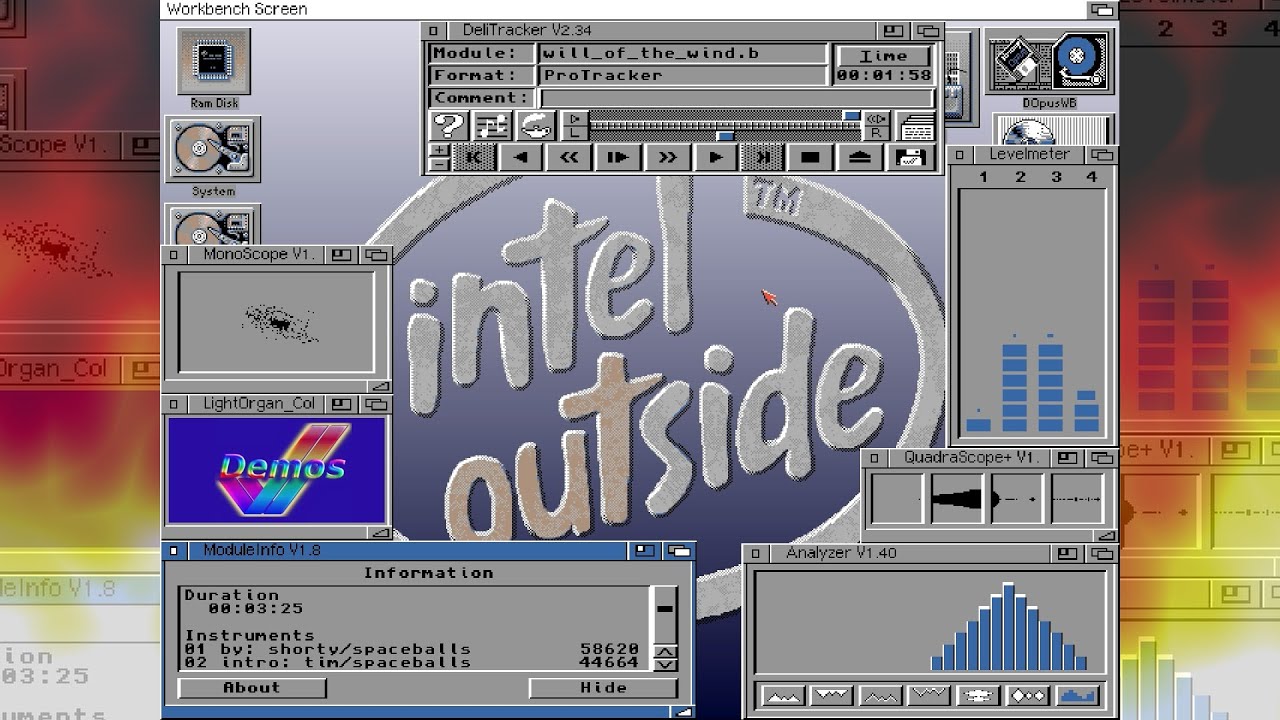Fast forward with double right arrows
The image size is (1280, 720).
(667, 157)
